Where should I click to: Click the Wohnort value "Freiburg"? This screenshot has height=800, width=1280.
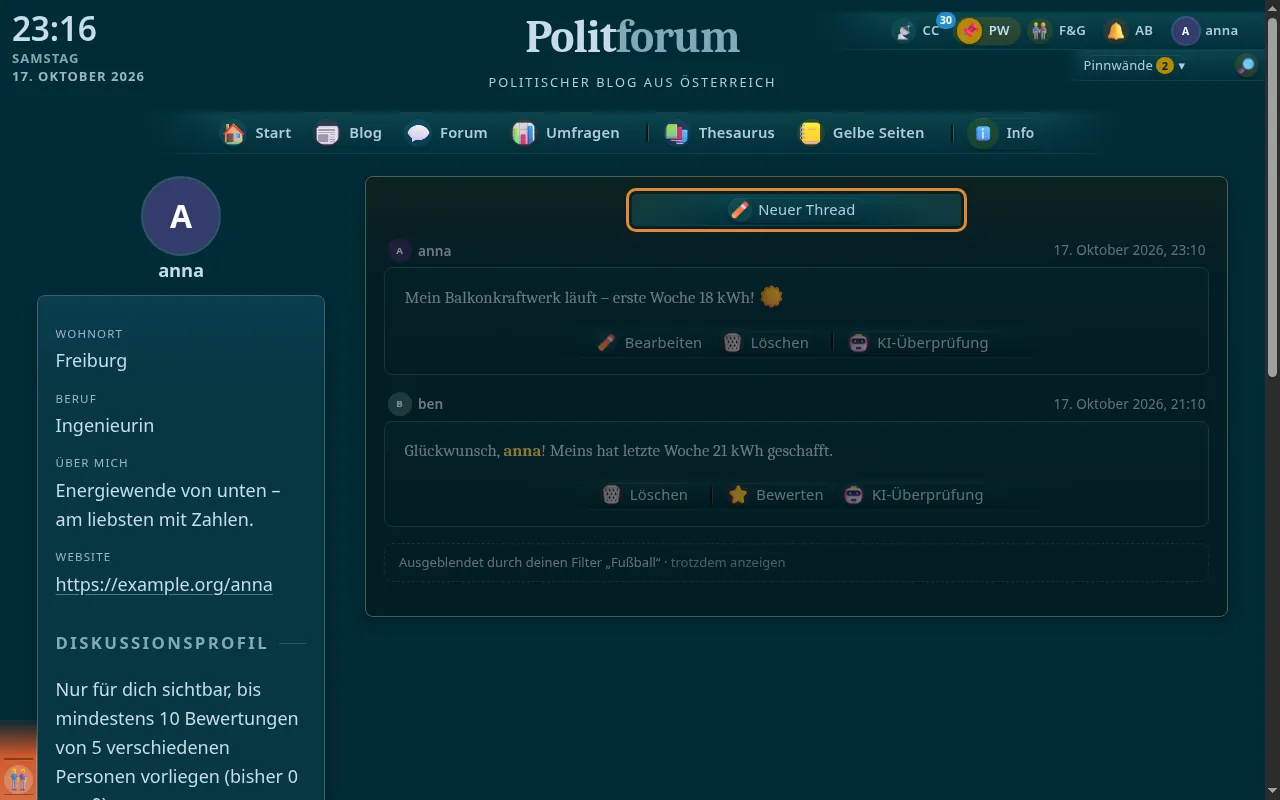pos(91,361)
